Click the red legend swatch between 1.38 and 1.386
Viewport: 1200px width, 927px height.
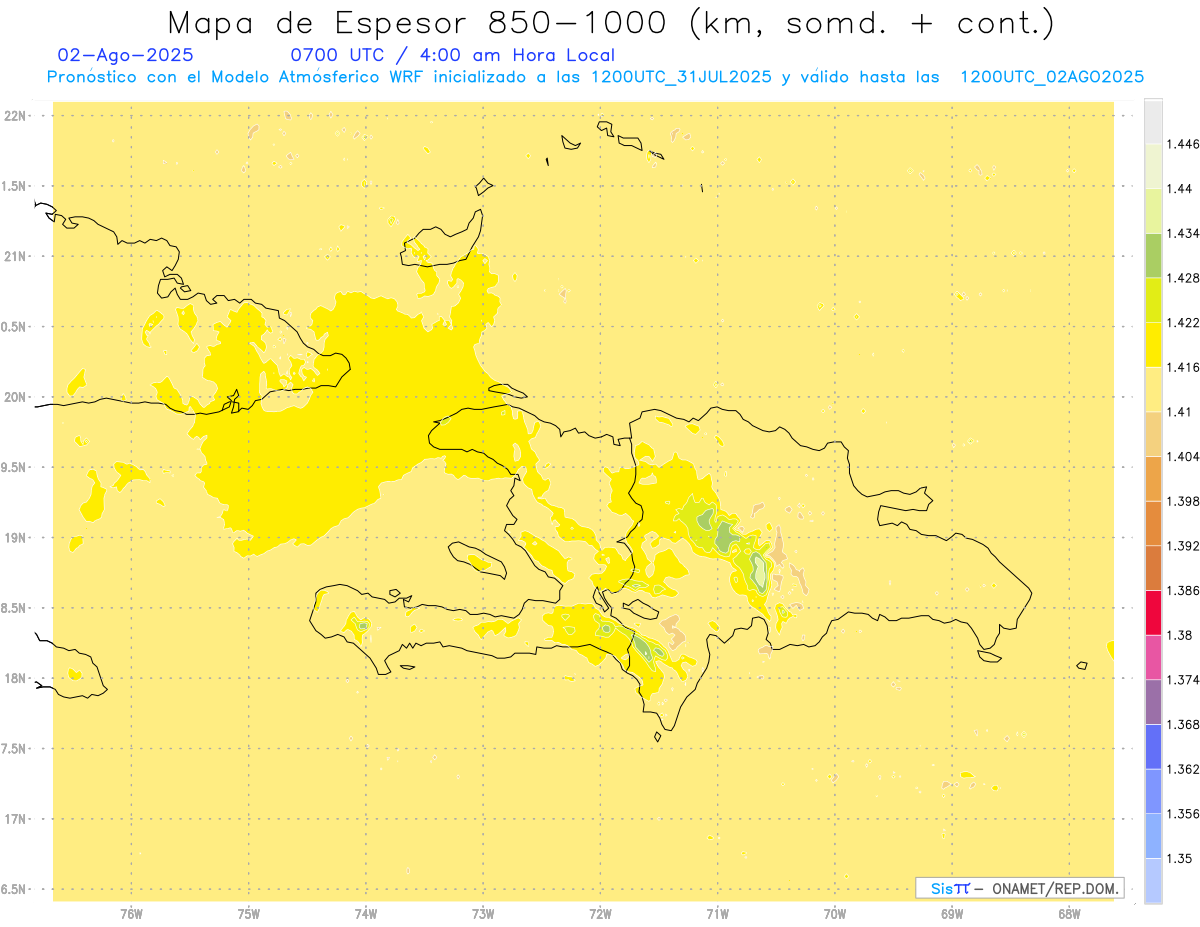(1153, 613)
